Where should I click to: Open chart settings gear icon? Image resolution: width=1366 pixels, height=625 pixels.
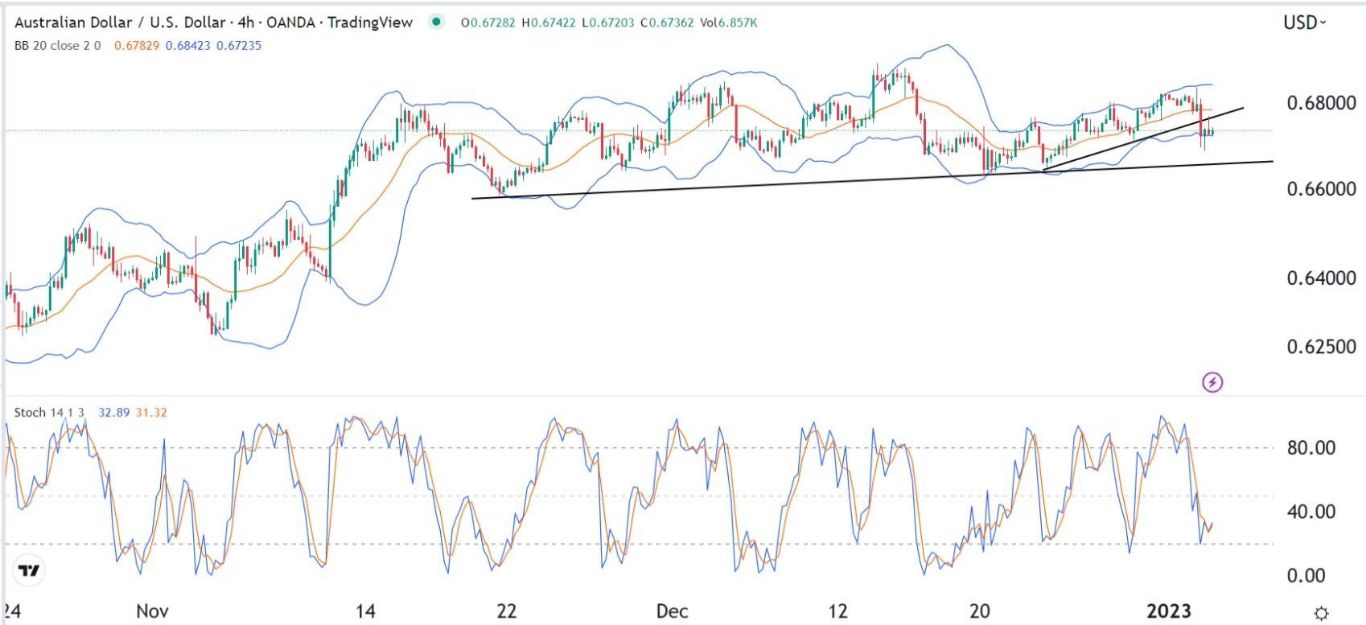[1321, 612]
